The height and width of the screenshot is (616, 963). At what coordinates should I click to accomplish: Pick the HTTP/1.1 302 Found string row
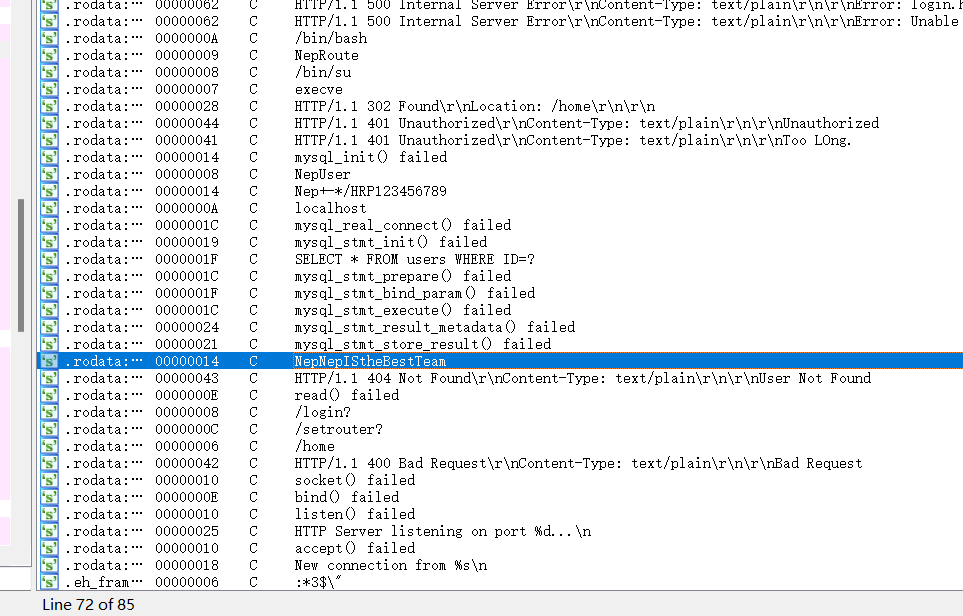pos(474,106)
